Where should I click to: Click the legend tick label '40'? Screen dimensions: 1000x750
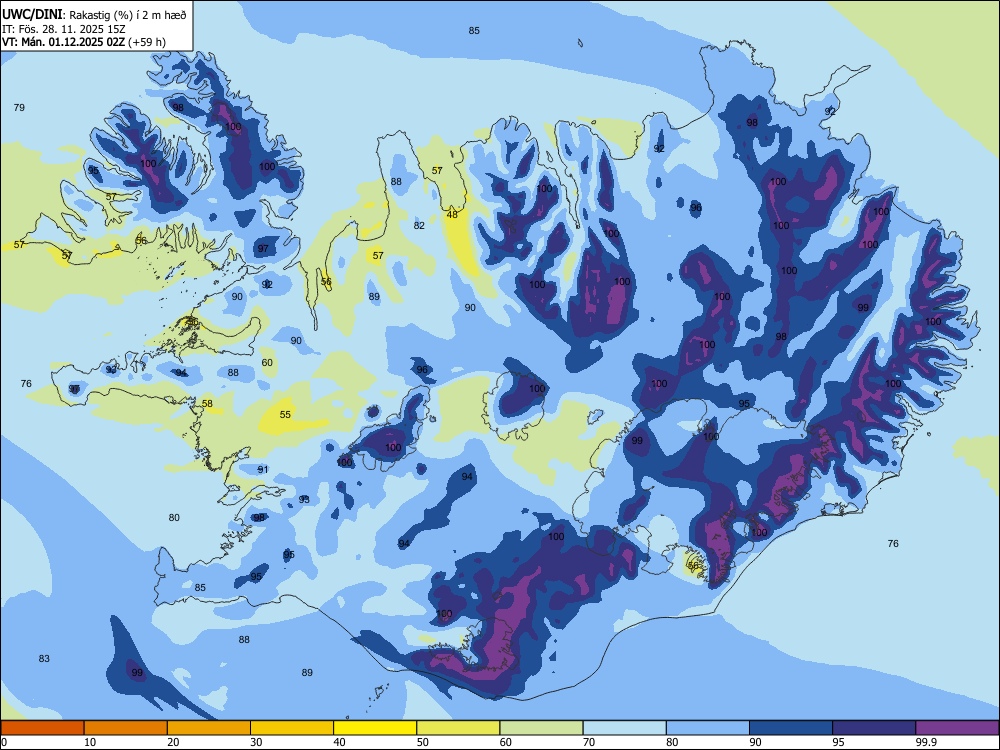coord(339,742)
